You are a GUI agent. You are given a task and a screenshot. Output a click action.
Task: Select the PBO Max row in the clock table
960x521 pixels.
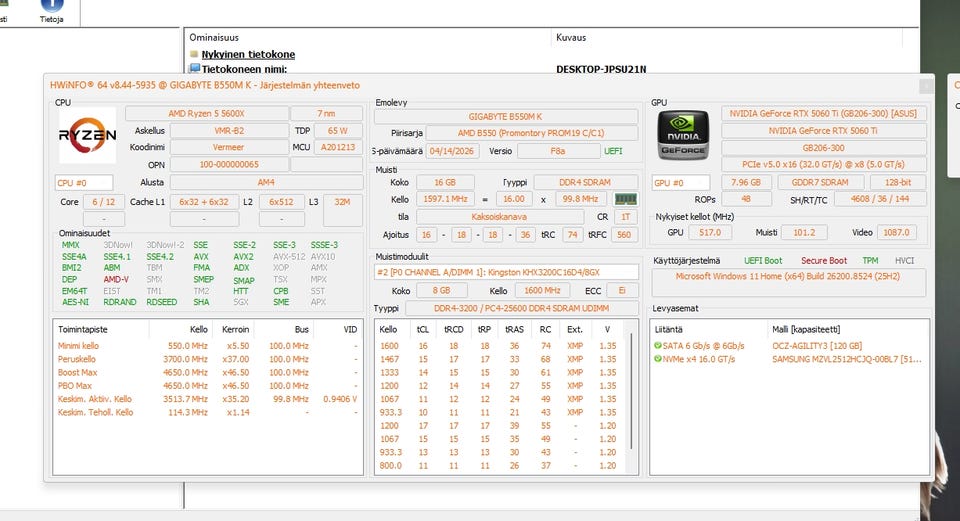pyautogui.click(x=208, y=386)
